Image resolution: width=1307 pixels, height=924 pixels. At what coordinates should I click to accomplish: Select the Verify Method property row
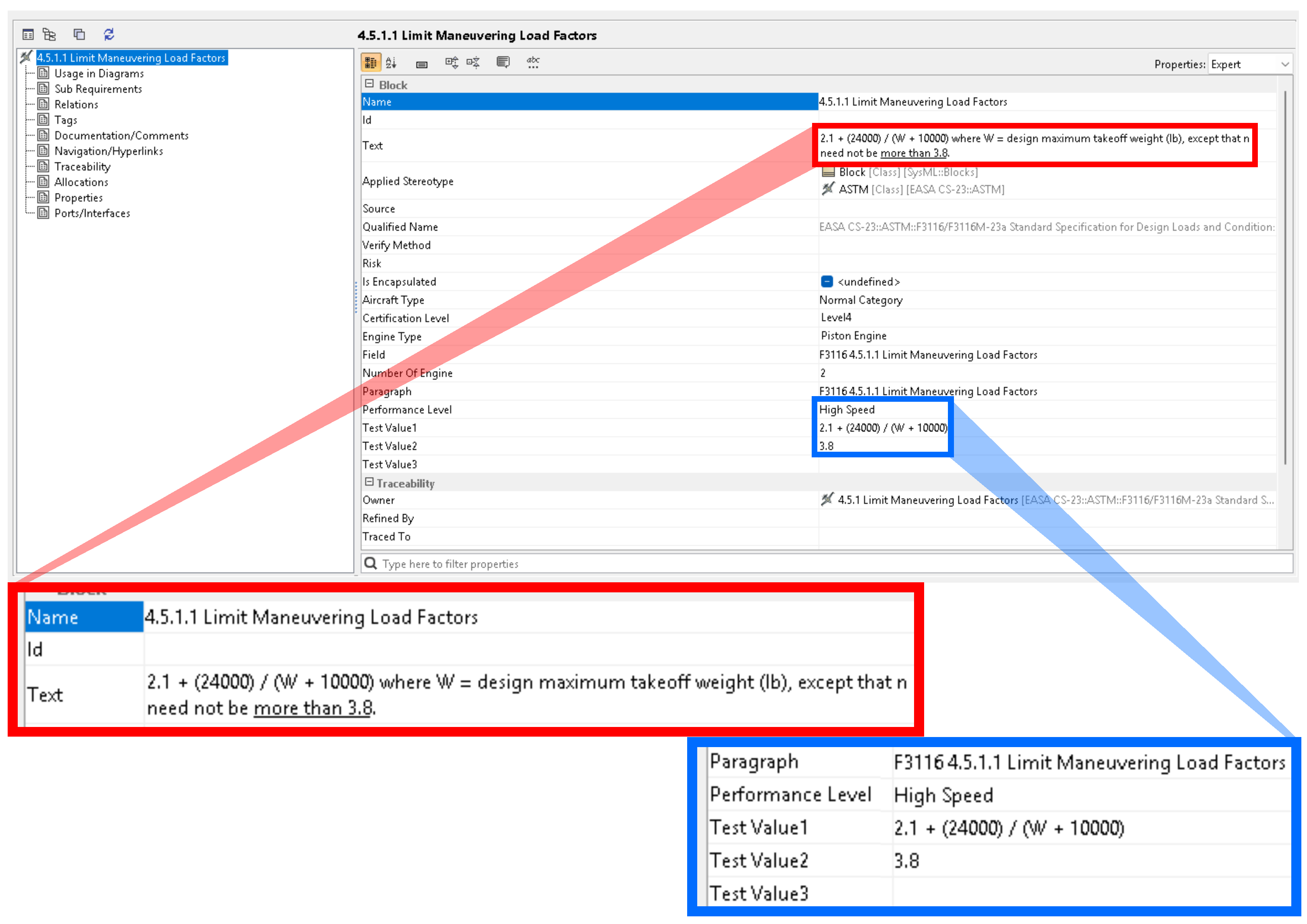click(x=818, y=245)
